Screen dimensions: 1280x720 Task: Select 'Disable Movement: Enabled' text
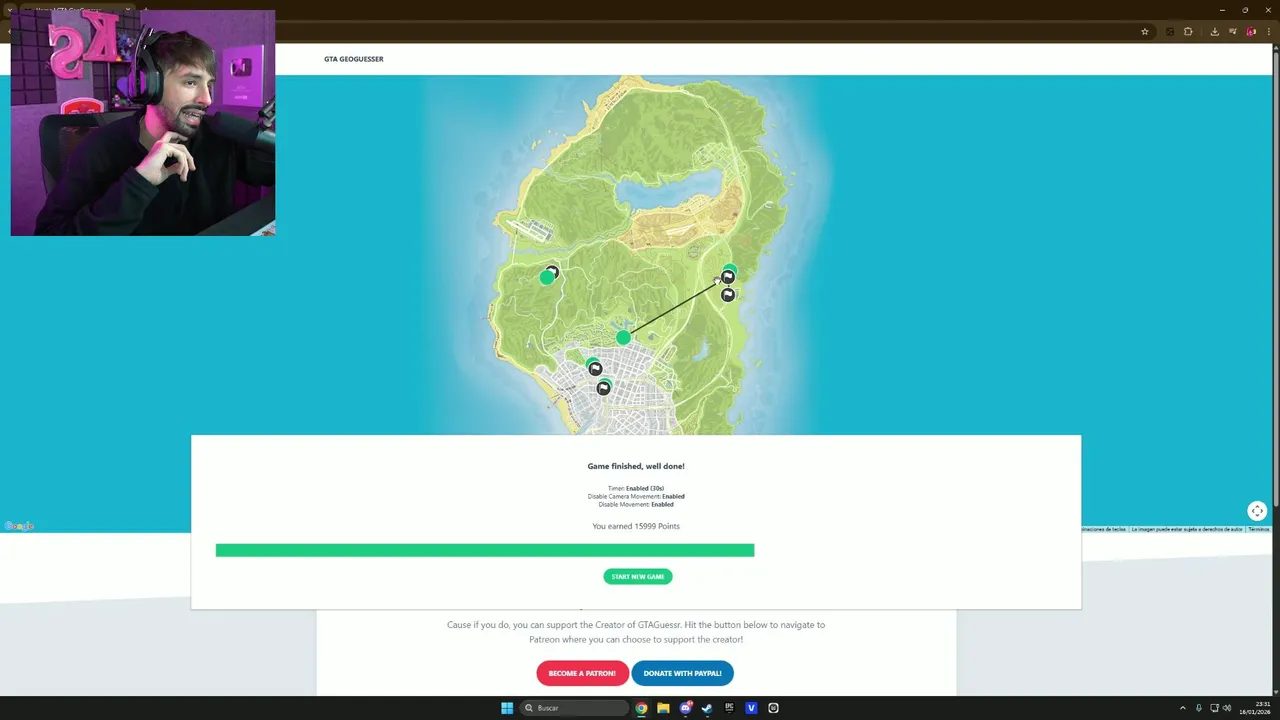click(x=636, y=504)
